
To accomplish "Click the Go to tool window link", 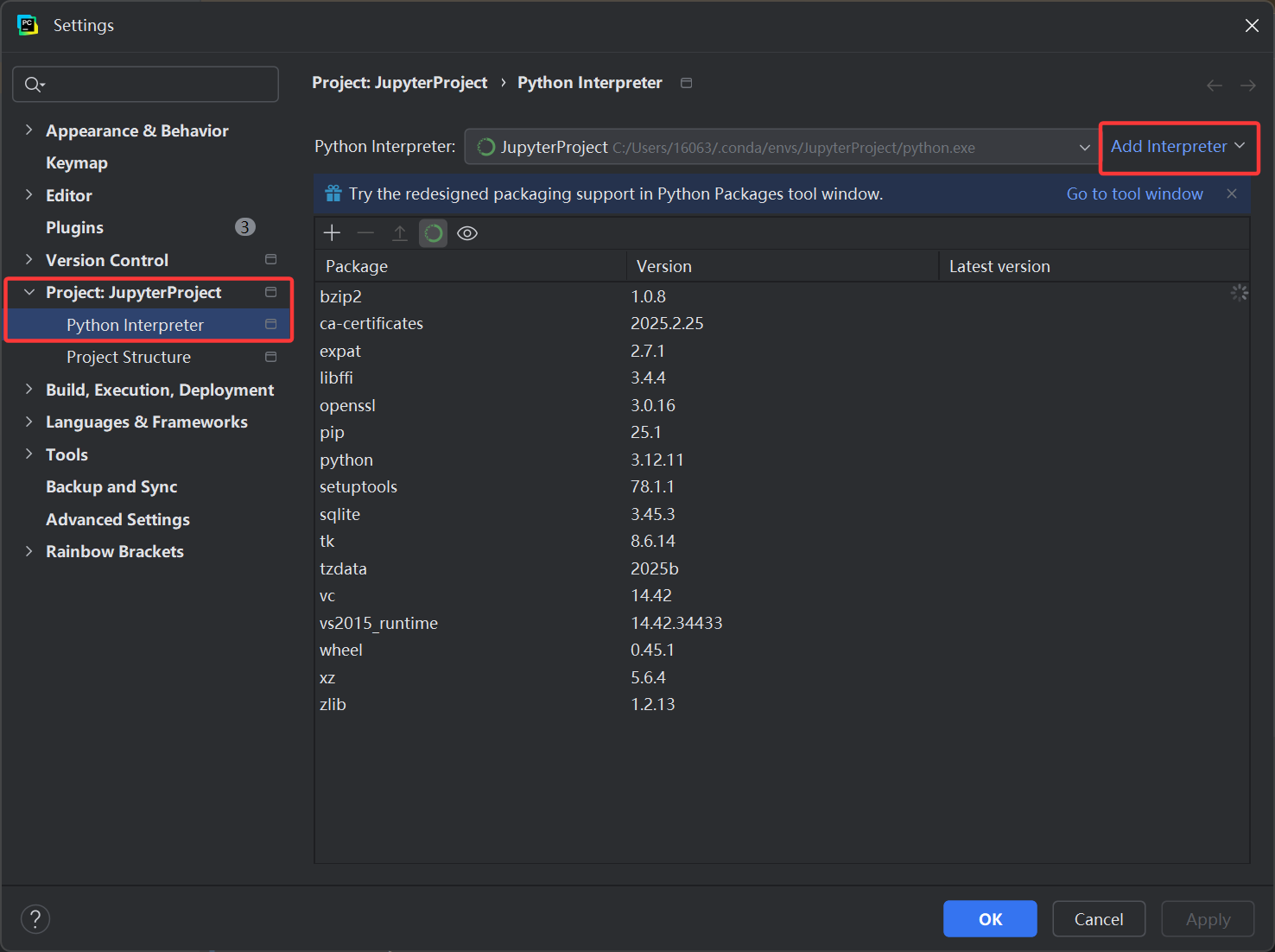I will [1134, 194].
